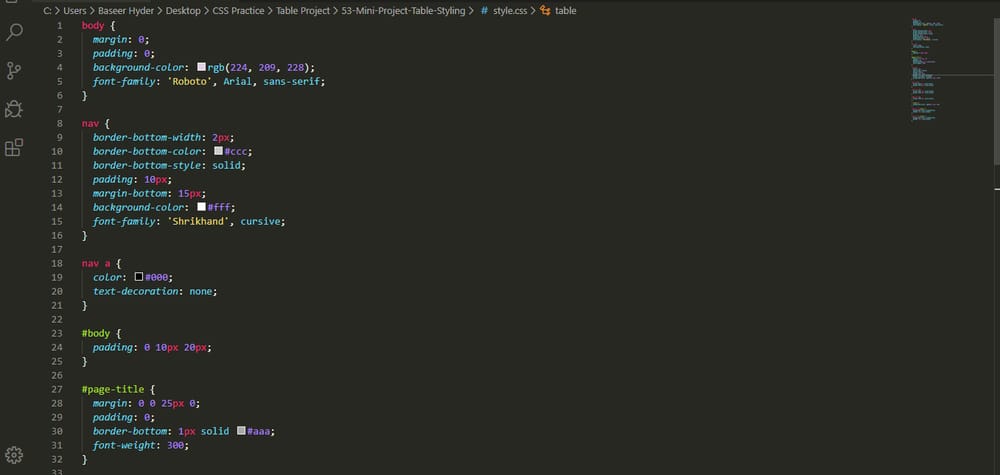Open the Source Control view
The width and height of the screenshot is (1000, 475).
(x=14, y=70)
